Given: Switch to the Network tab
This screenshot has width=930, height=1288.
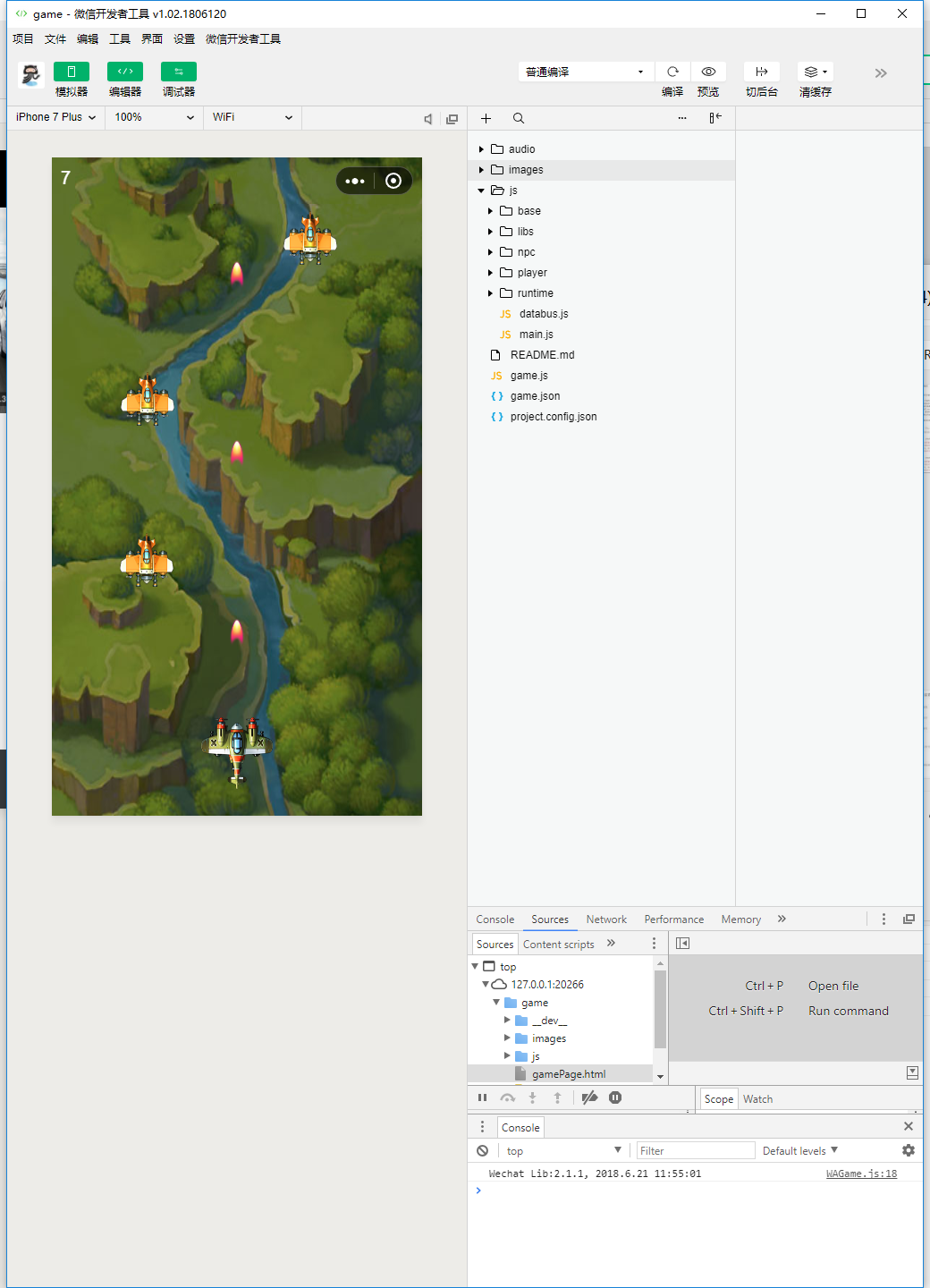Looking at the screenshot, I should tap(606, 919).
